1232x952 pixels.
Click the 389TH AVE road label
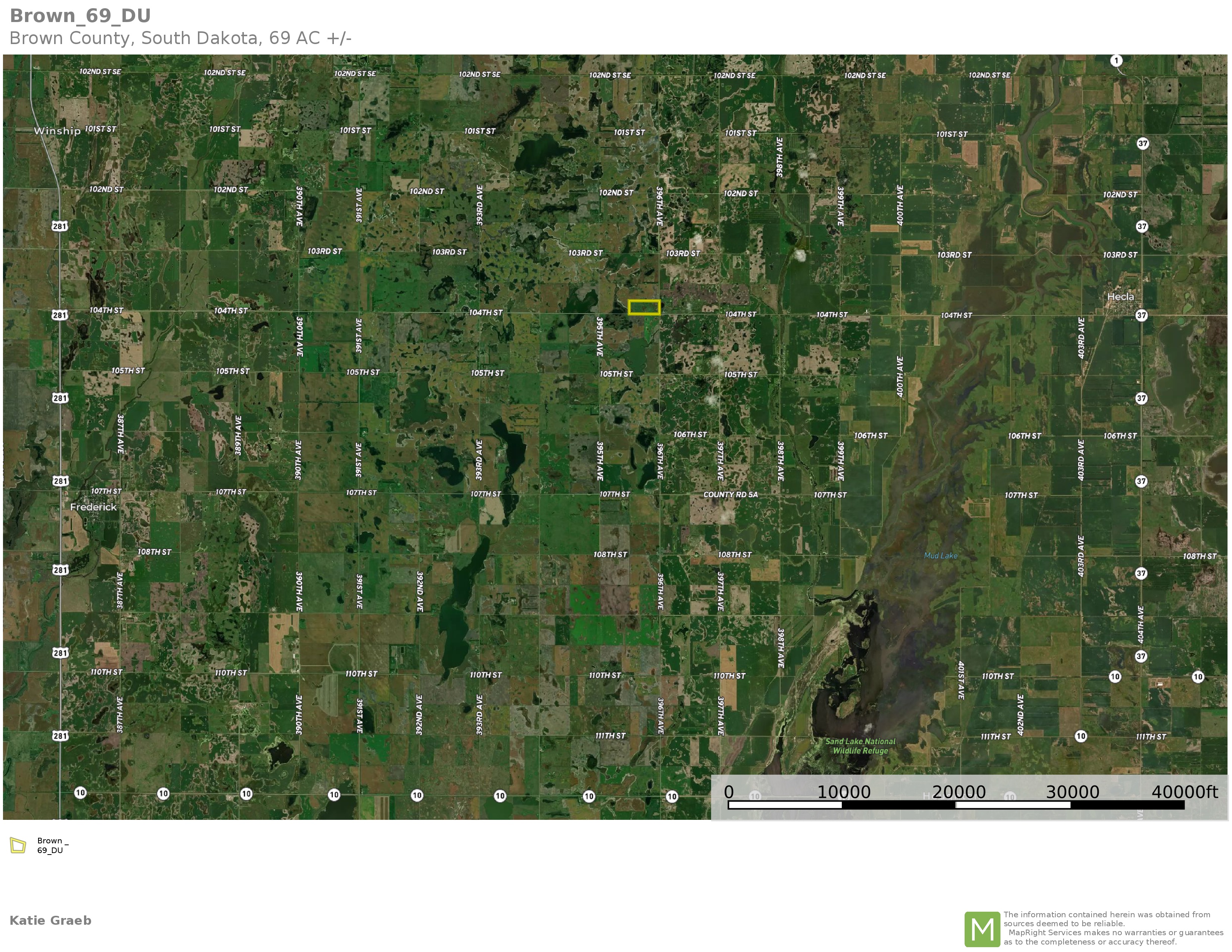click(238, 435)
